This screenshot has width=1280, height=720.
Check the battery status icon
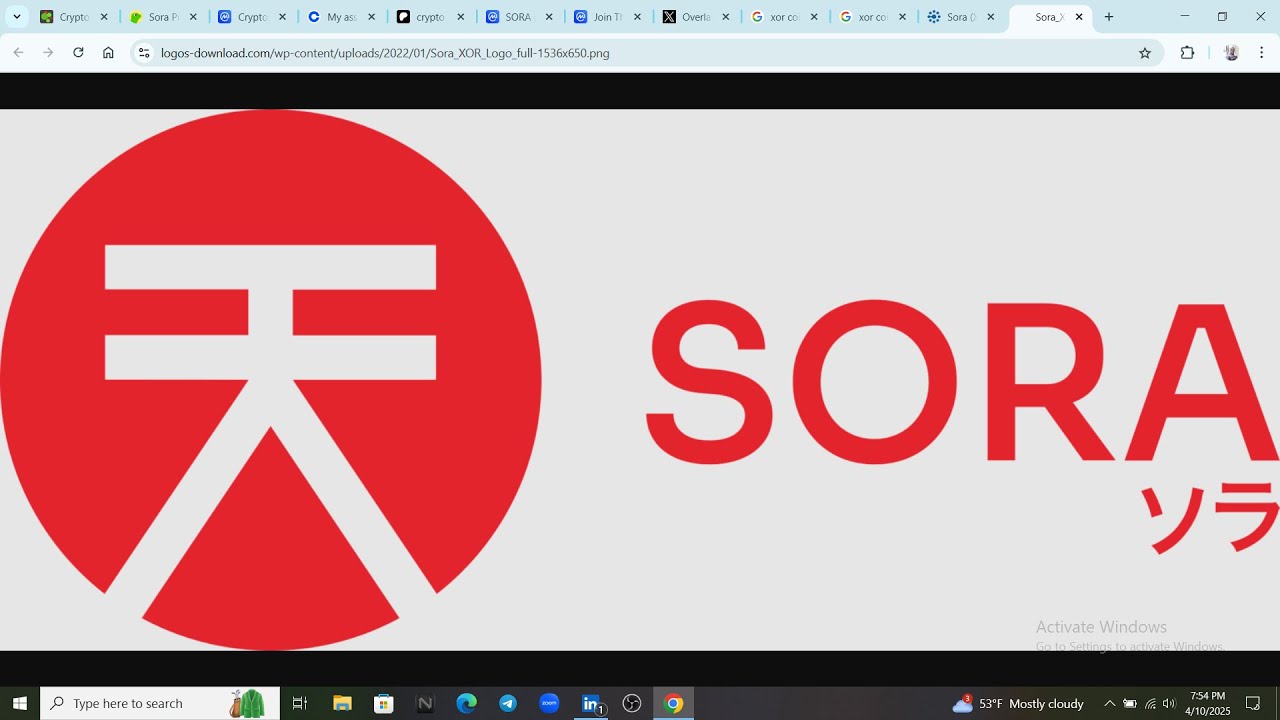[x=1130, y=703]
